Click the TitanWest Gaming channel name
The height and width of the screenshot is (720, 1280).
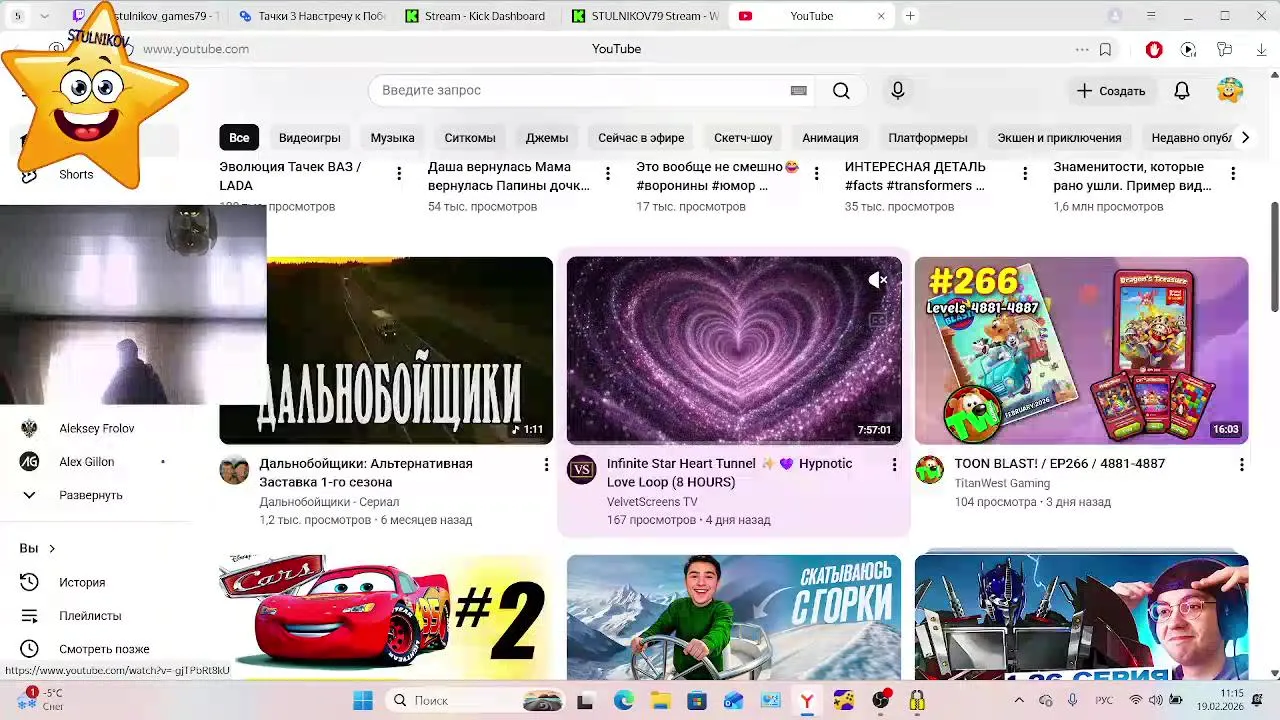[1002, 483]
